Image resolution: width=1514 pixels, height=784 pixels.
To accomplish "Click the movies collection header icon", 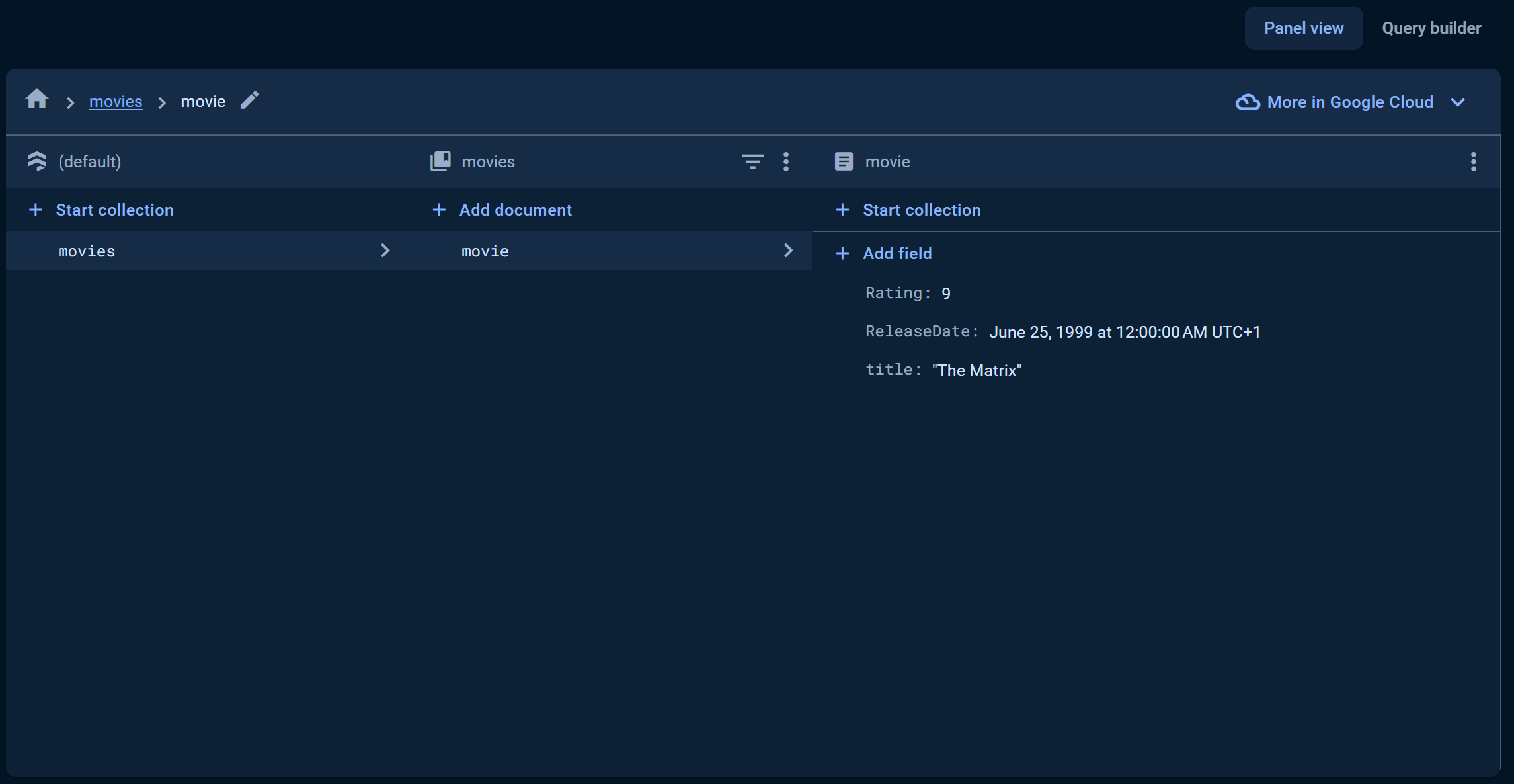I will click(x=440, y=162).
